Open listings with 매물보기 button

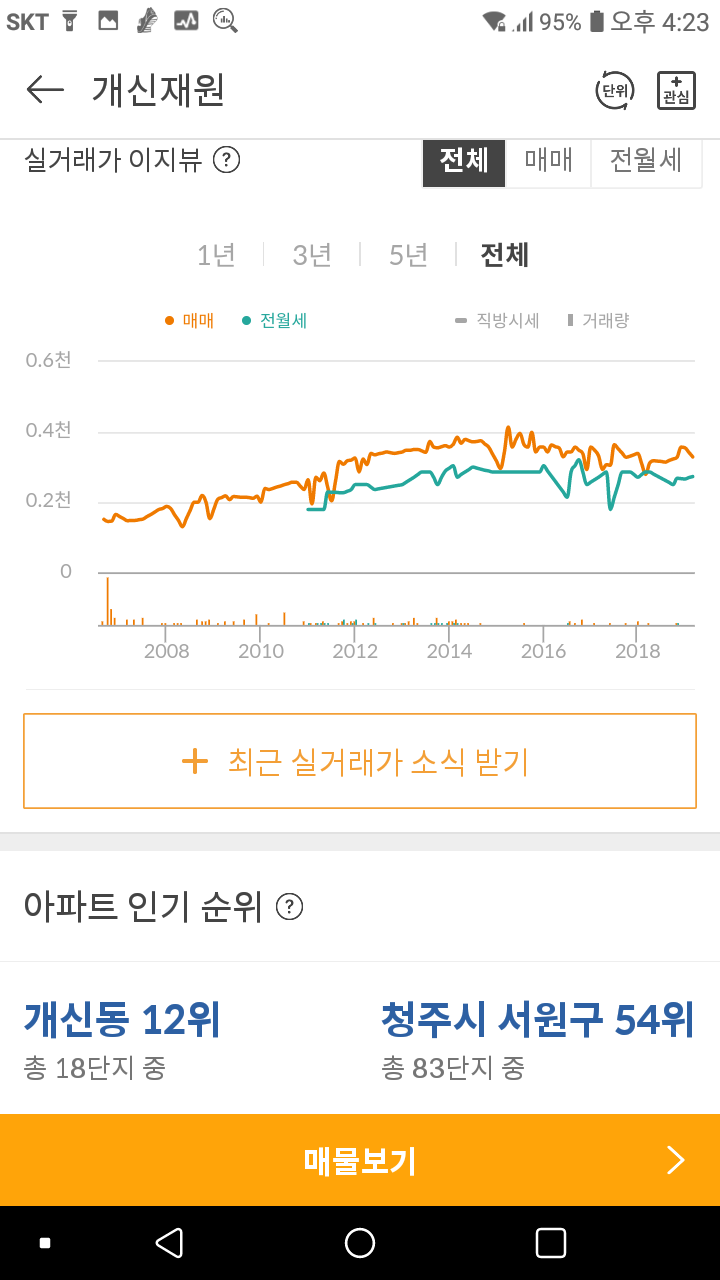point(360,1160)
